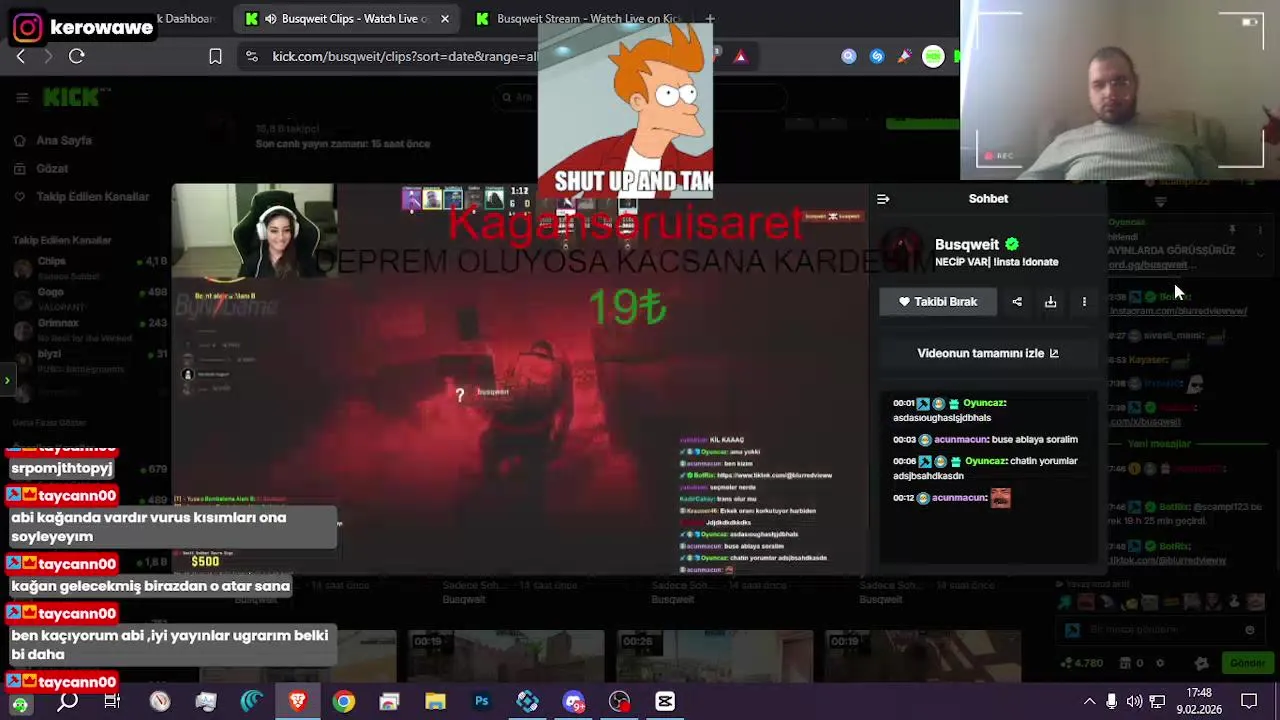Open the Busqweit channel name in popup
Image resolution: width=1280 pixels, height=720 pixels.
[967, 245]
